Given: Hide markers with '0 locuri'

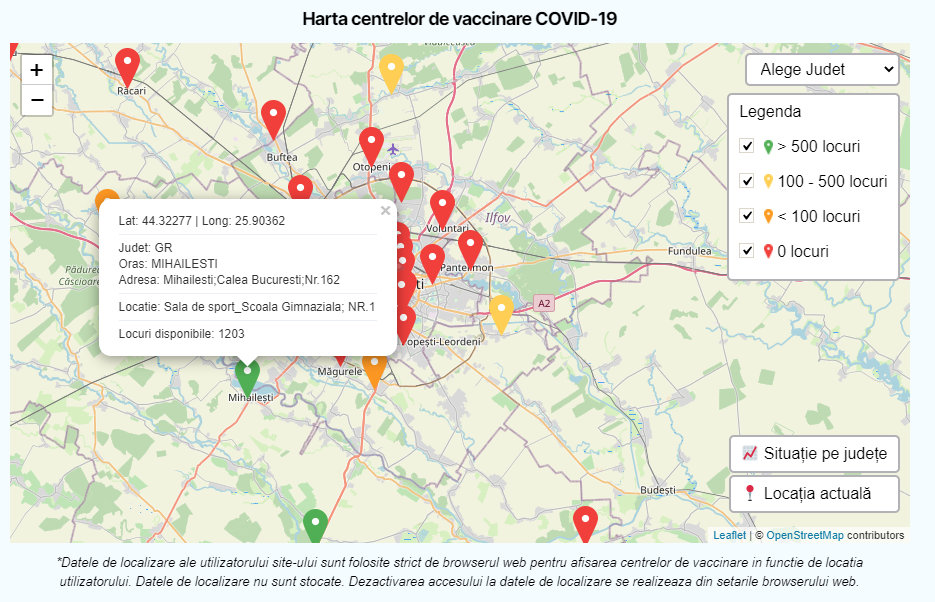Looking at the screenshot, I should [x=746, y=251].
